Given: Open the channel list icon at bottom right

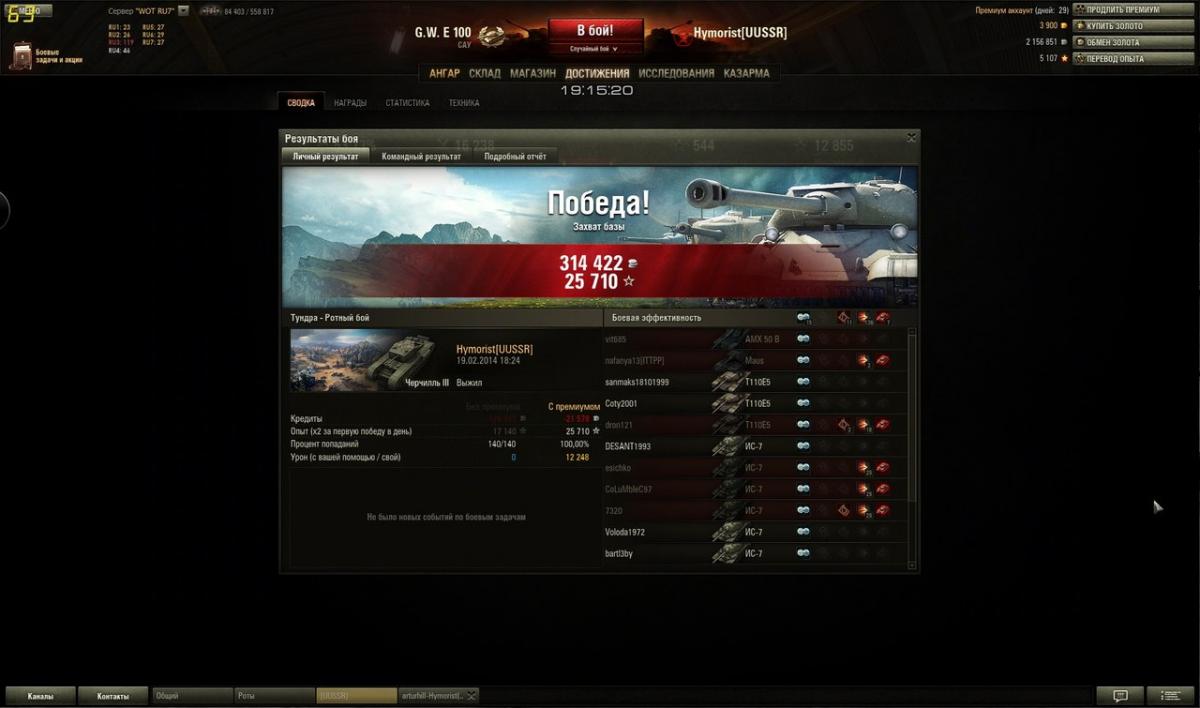Looking at the screenshot, I should (1170, 696).
